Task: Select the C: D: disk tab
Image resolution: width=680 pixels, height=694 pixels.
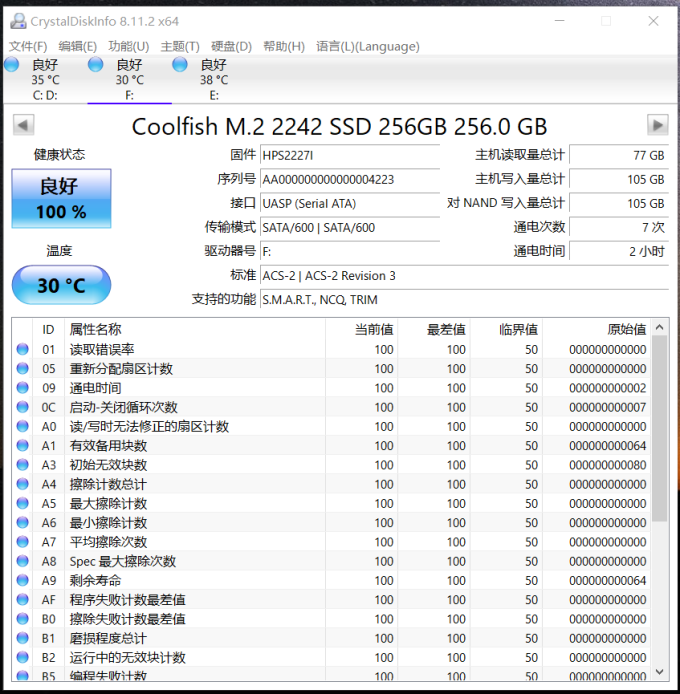Action: [45, 80]
